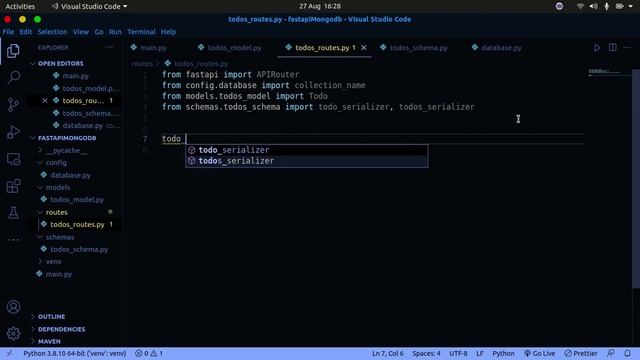The height and width of the screenshot is (360, 640).
Task: Click the Go Live status item
Action: [x=539, y=353]
